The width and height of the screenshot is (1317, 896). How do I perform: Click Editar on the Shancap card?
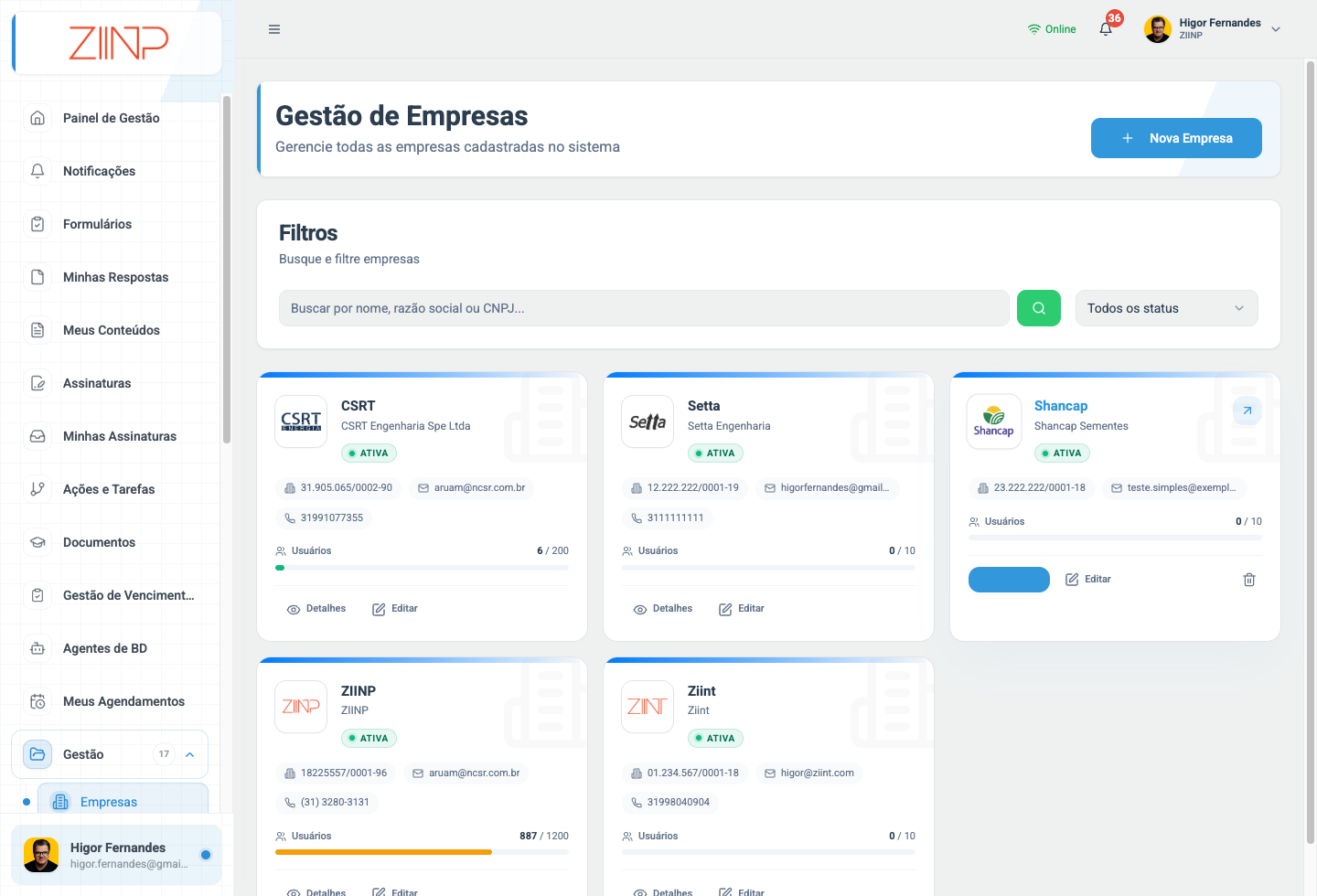click(1088, 580)
